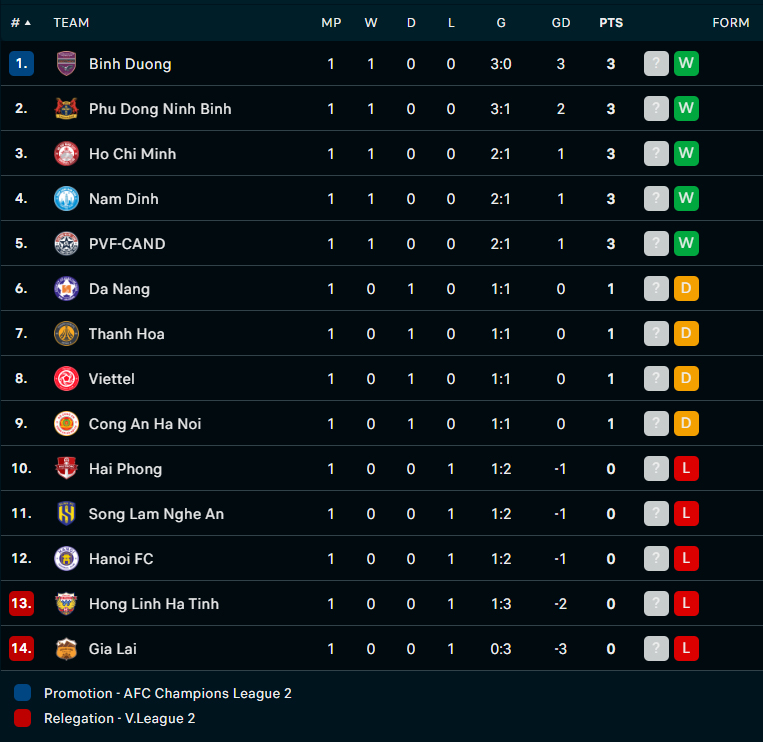Sort standings by GD column header
Image resolution: width=763 pixels, height=742 pixels.
(561, 23)
